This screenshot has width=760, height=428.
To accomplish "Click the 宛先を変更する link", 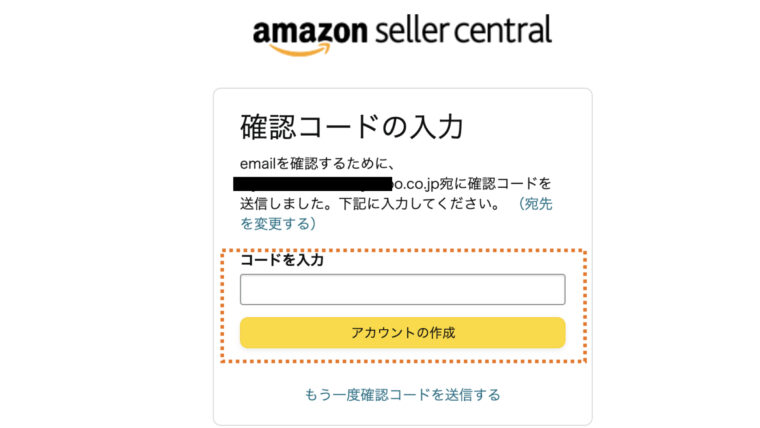I will [x=536, y=204].
